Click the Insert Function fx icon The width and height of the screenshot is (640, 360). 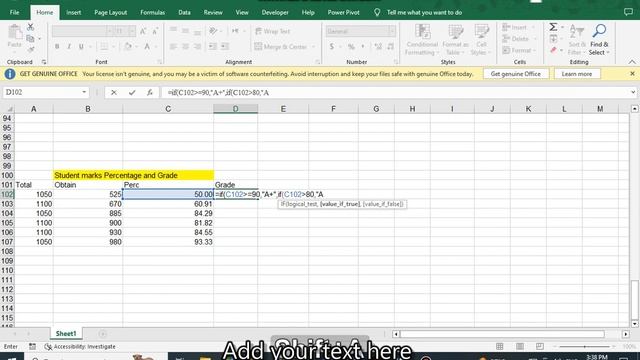[x=150, y=93]
